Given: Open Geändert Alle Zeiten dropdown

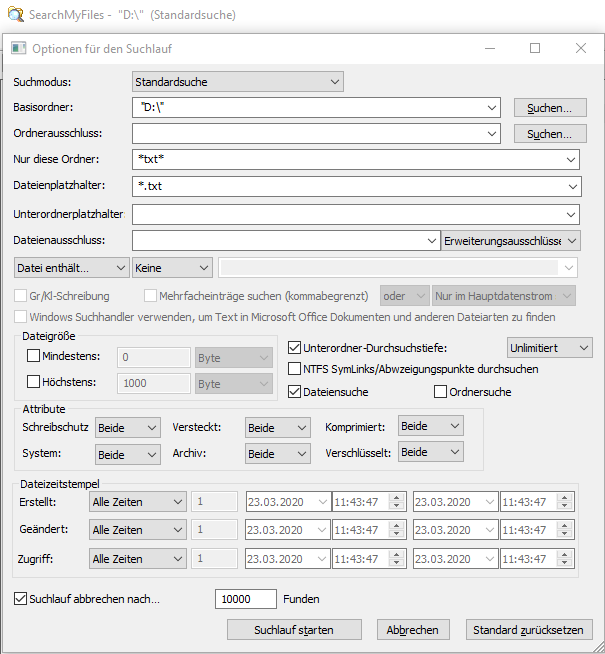Looking at the screenshot, I should click(x=138, y=530).
